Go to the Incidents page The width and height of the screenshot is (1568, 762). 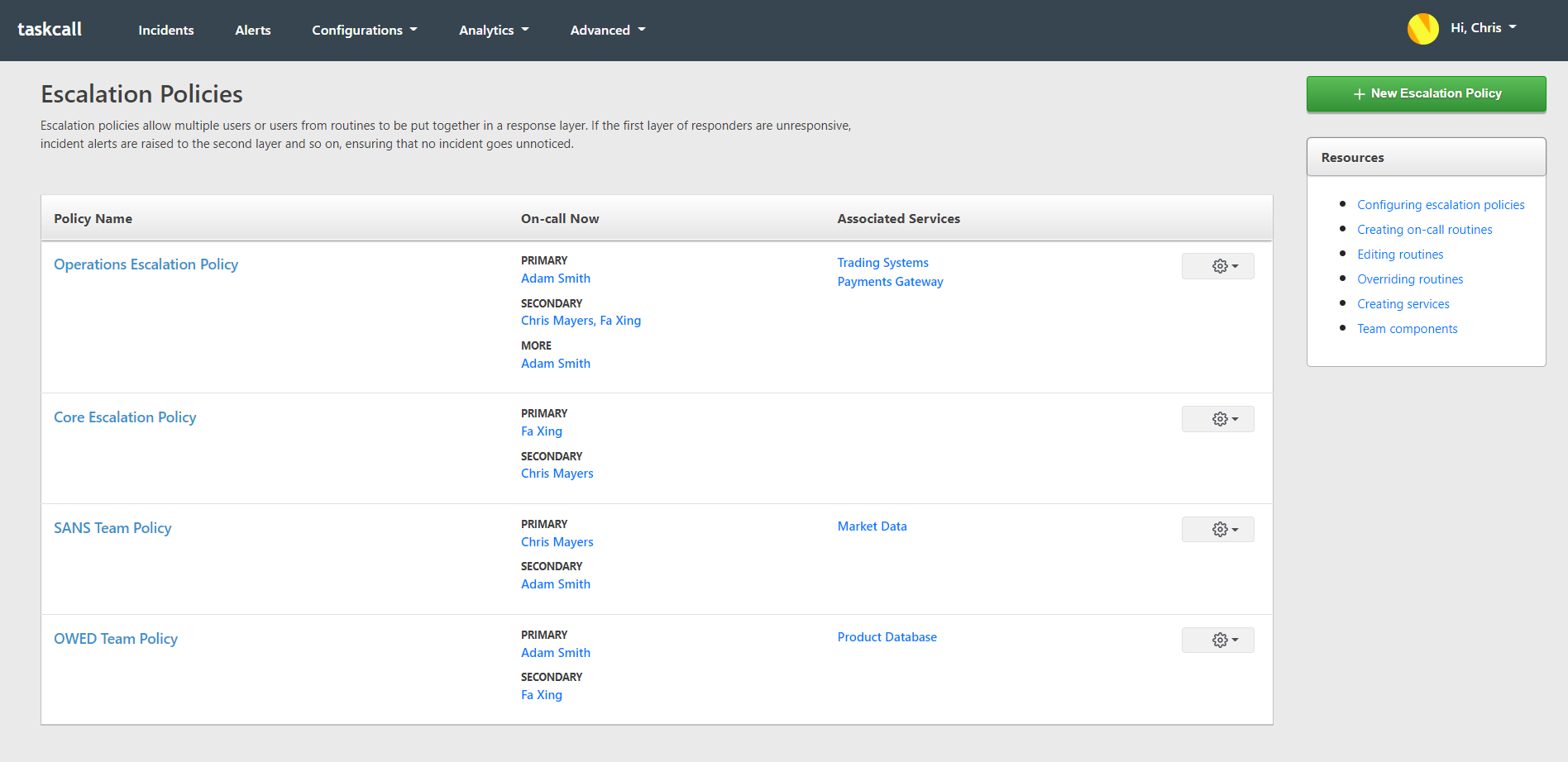pyautogui.click(x=165, y=31)
